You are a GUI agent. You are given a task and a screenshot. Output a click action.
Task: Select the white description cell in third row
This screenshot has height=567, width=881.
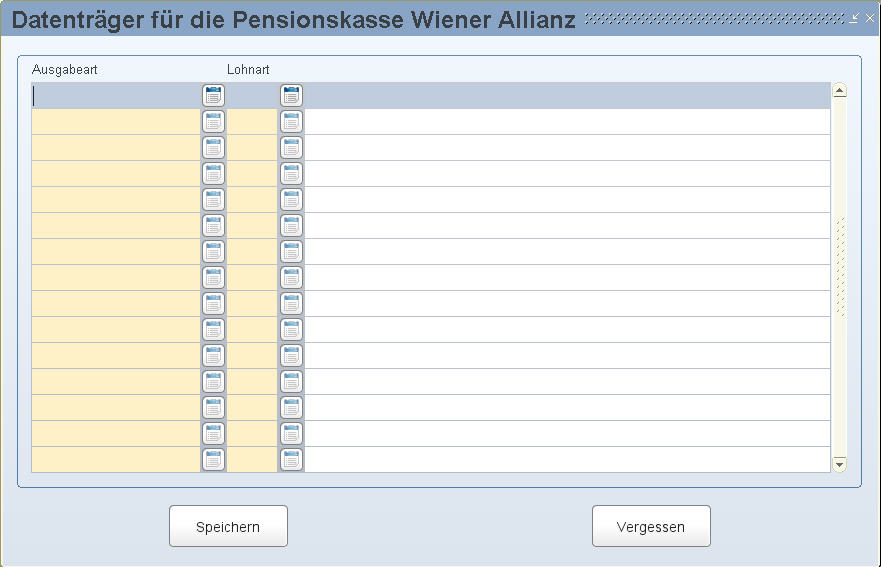click(x=567, y=148)
